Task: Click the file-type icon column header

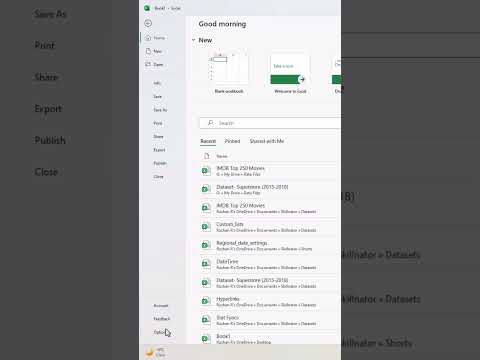Action: (207, 156)
